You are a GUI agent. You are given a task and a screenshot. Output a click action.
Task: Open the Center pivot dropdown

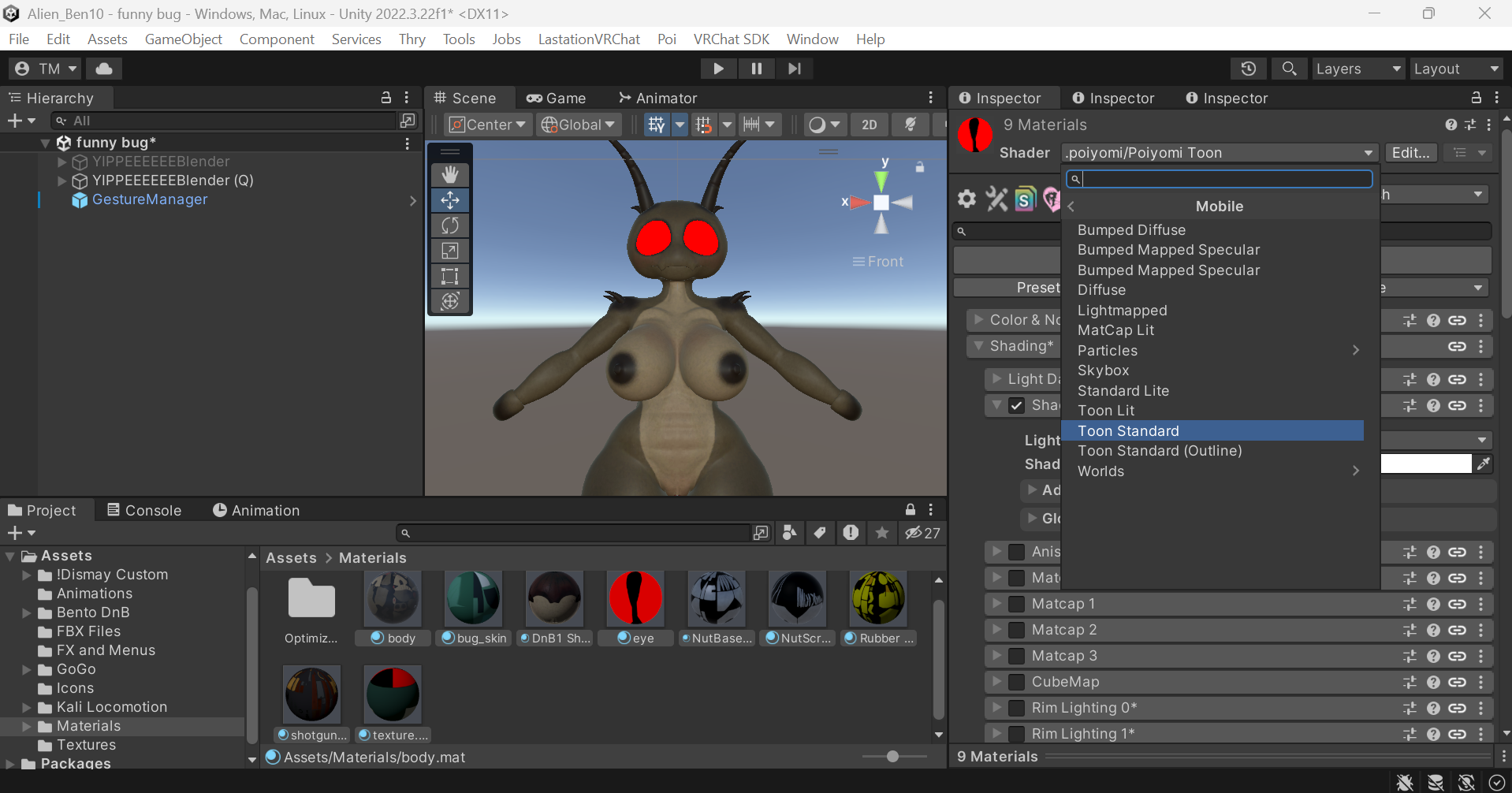[487, 125]
